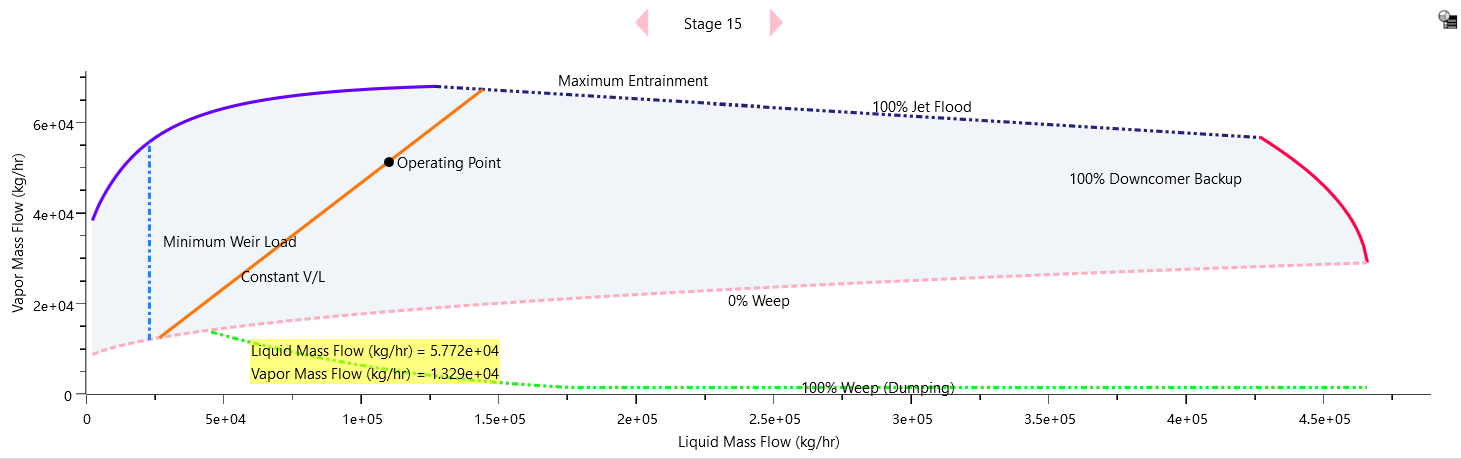This screenshot has width=1461, height=459.
Task: Select the Liquid Mass Flow axis title
Action: coord(758,441)
